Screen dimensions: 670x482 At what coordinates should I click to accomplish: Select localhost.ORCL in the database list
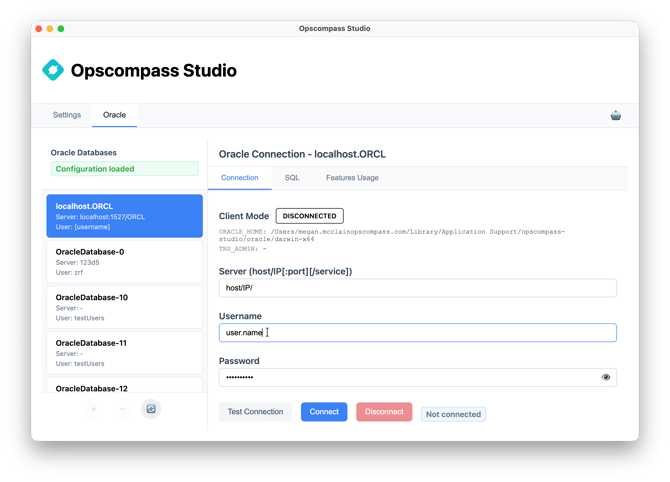point(124,216)
